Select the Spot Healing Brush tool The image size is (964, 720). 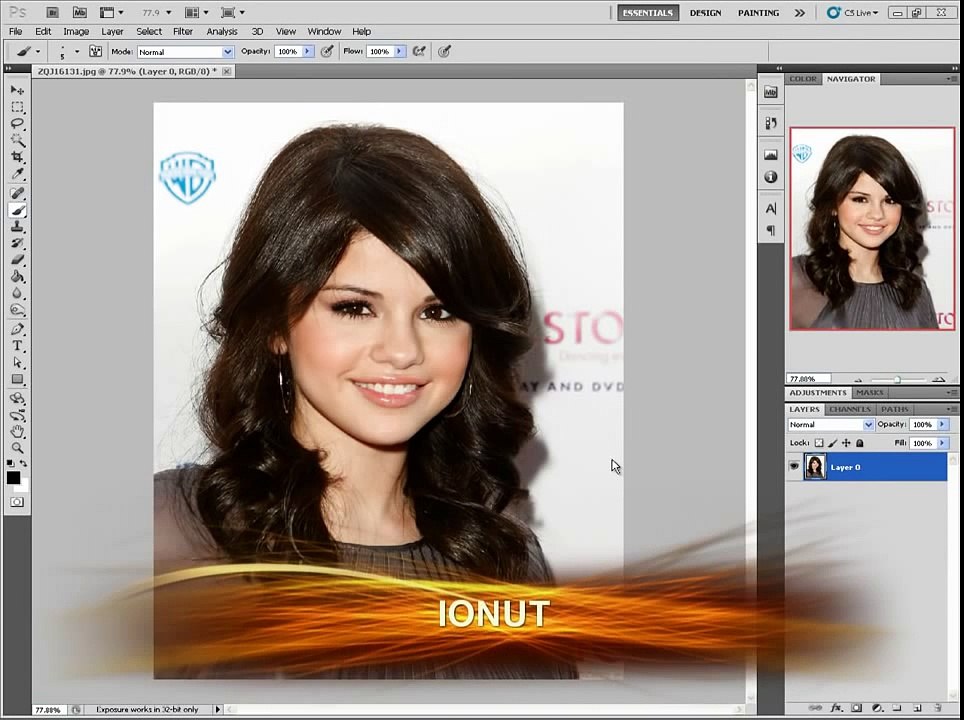17,194
